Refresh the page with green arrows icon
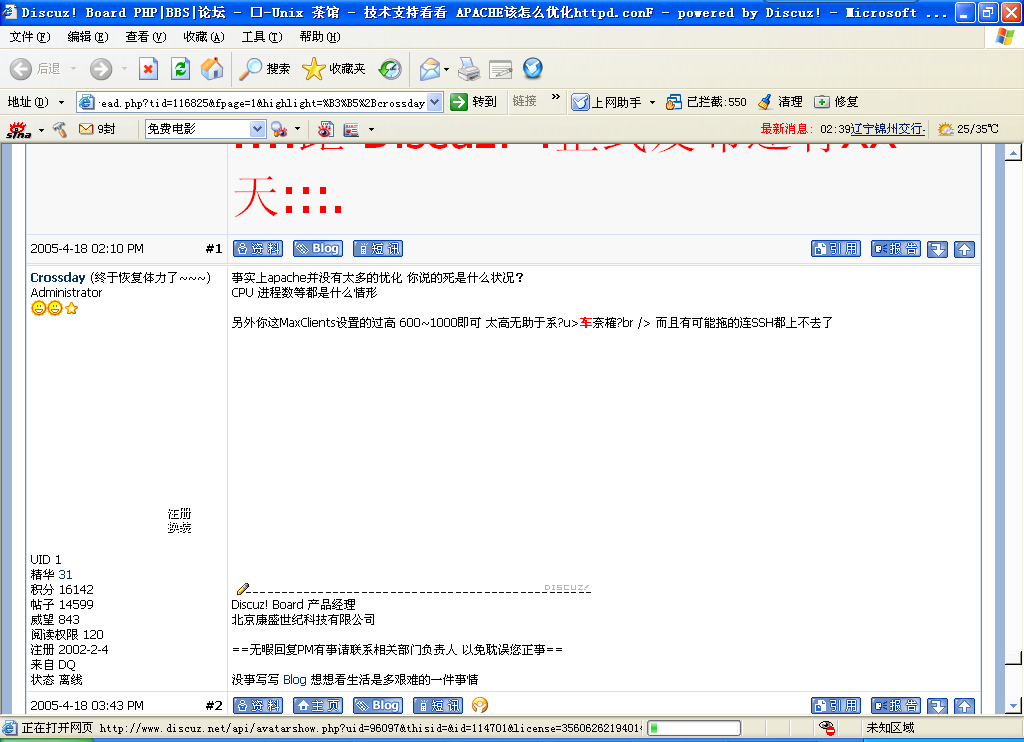Viewport: 1024px width, 742px height. click(x=181, y=69)
